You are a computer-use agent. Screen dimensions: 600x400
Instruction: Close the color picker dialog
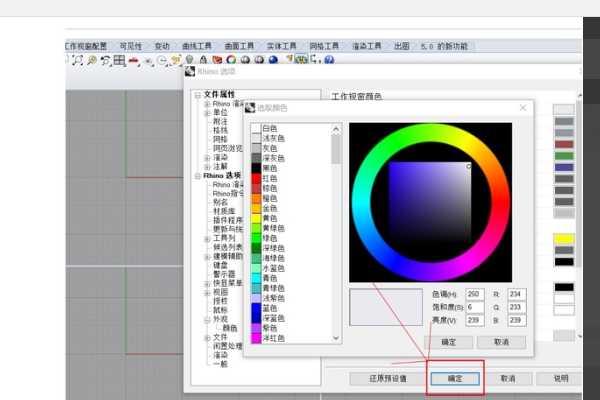(x=523, y=107)
